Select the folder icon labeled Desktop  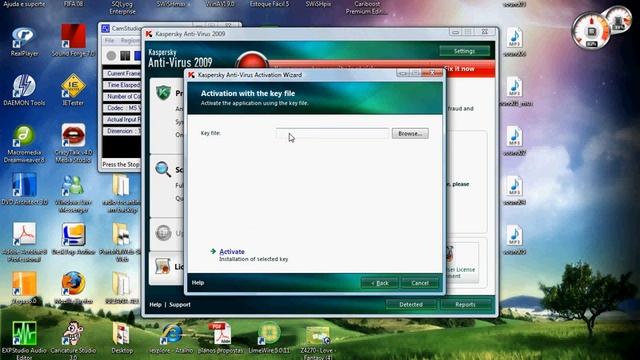(x=122, y=338)
